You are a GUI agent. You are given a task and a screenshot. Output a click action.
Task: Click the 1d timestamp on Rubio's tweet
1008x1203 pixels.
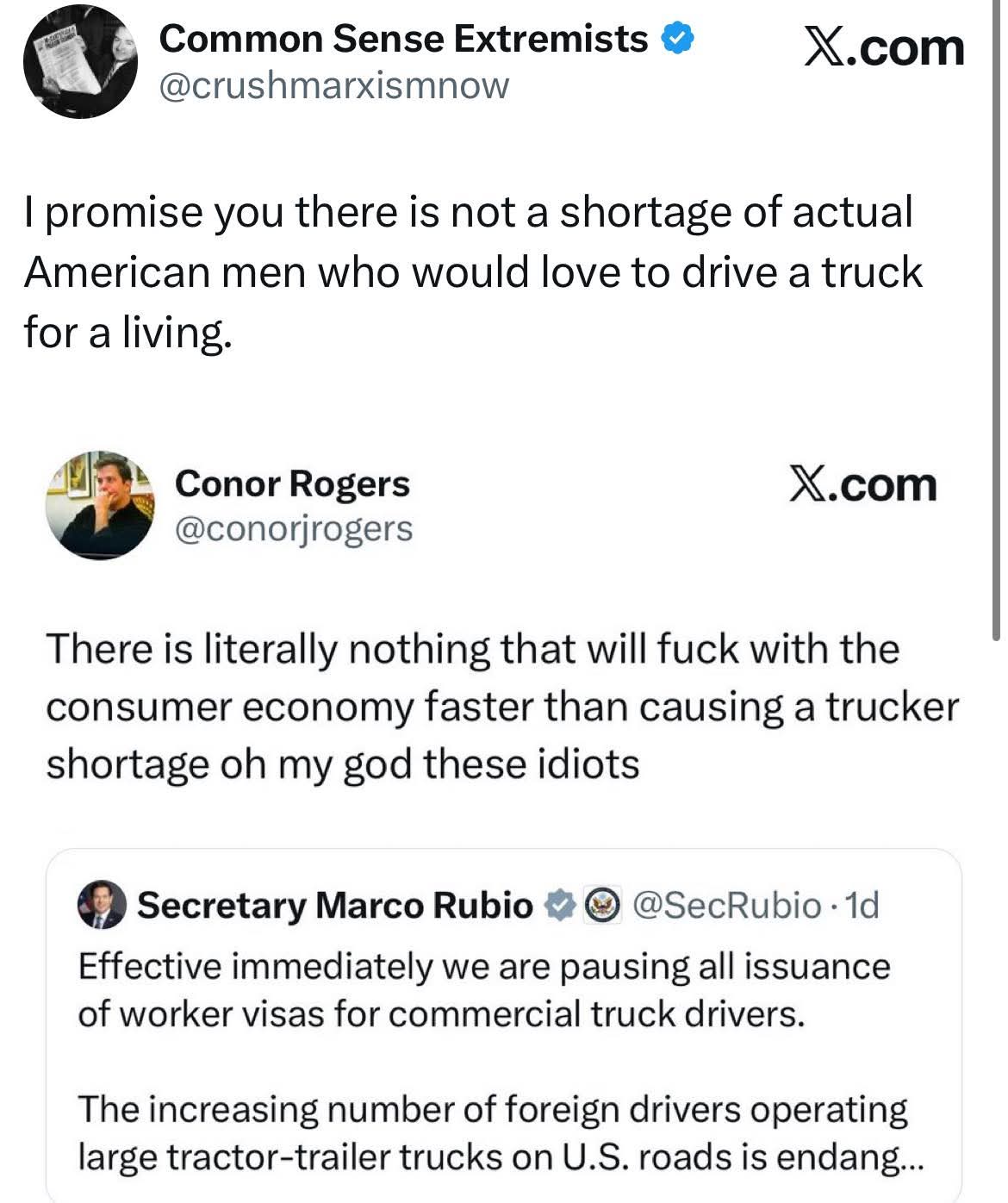tap(862, 905)
